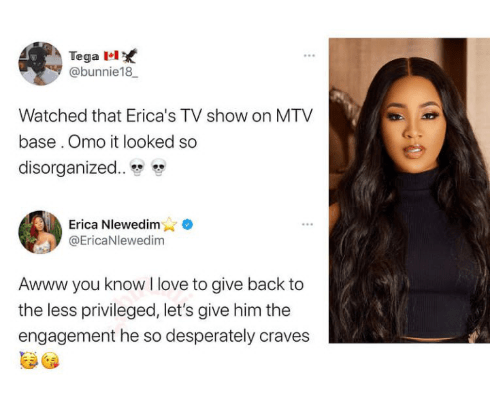Click the second skull emoji

(159, 167)
